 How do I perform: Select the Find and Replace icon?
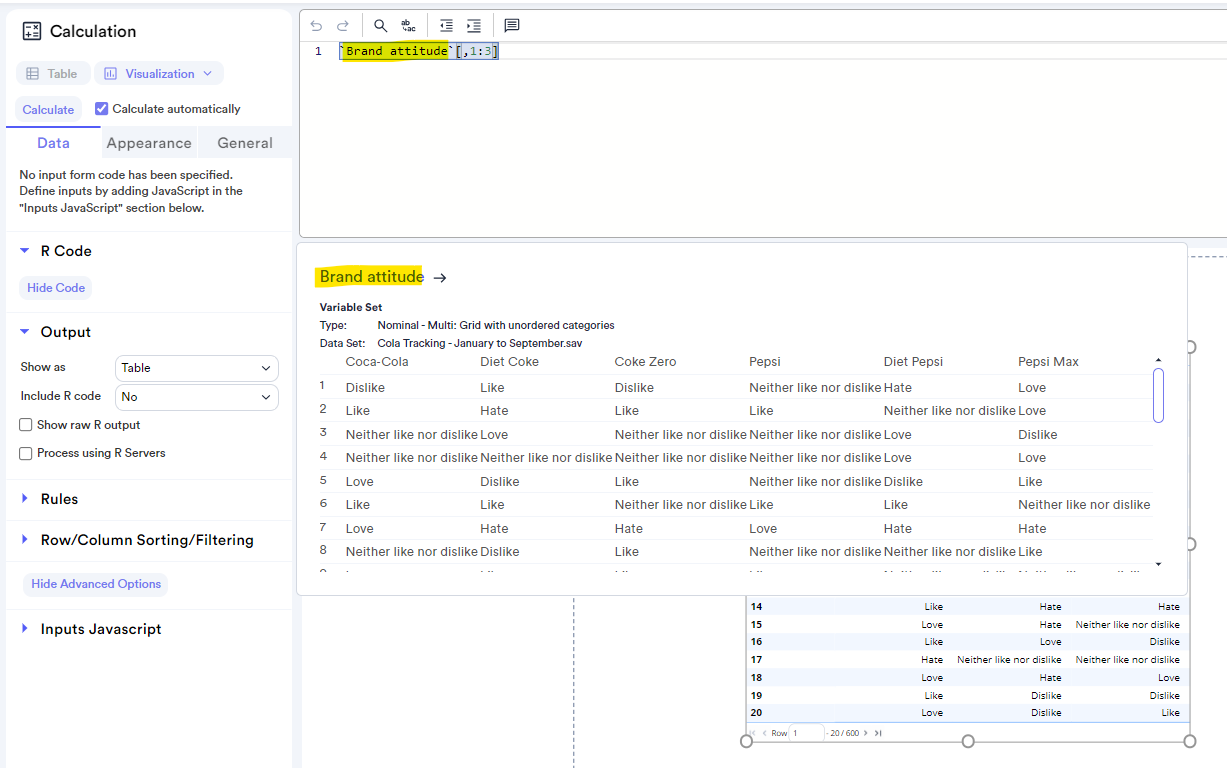pos(407,25)
